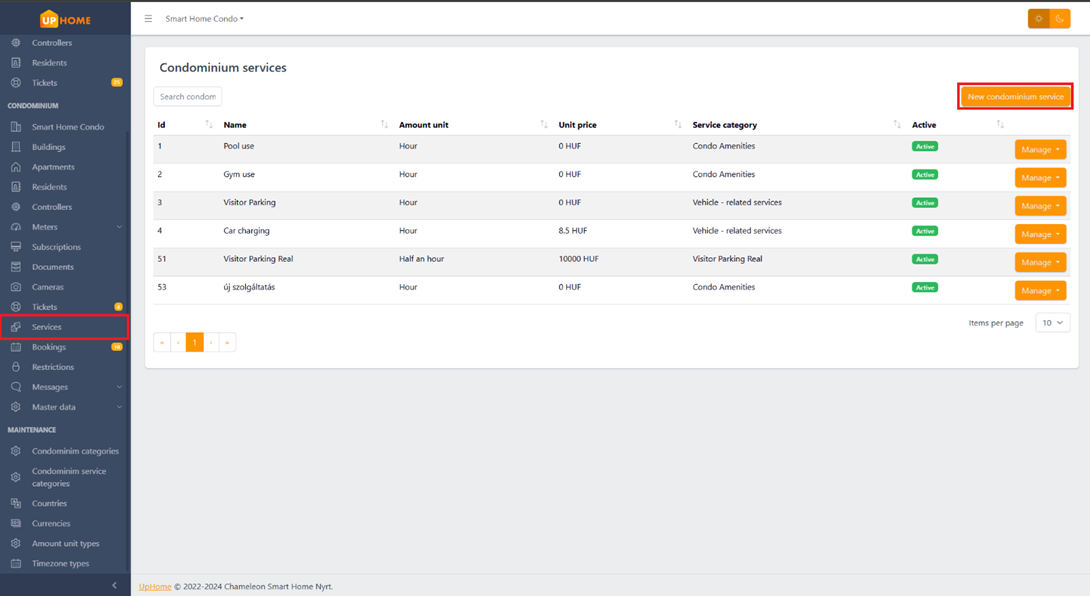Click the Cameras sidebar icon

[x=16, y=287]
